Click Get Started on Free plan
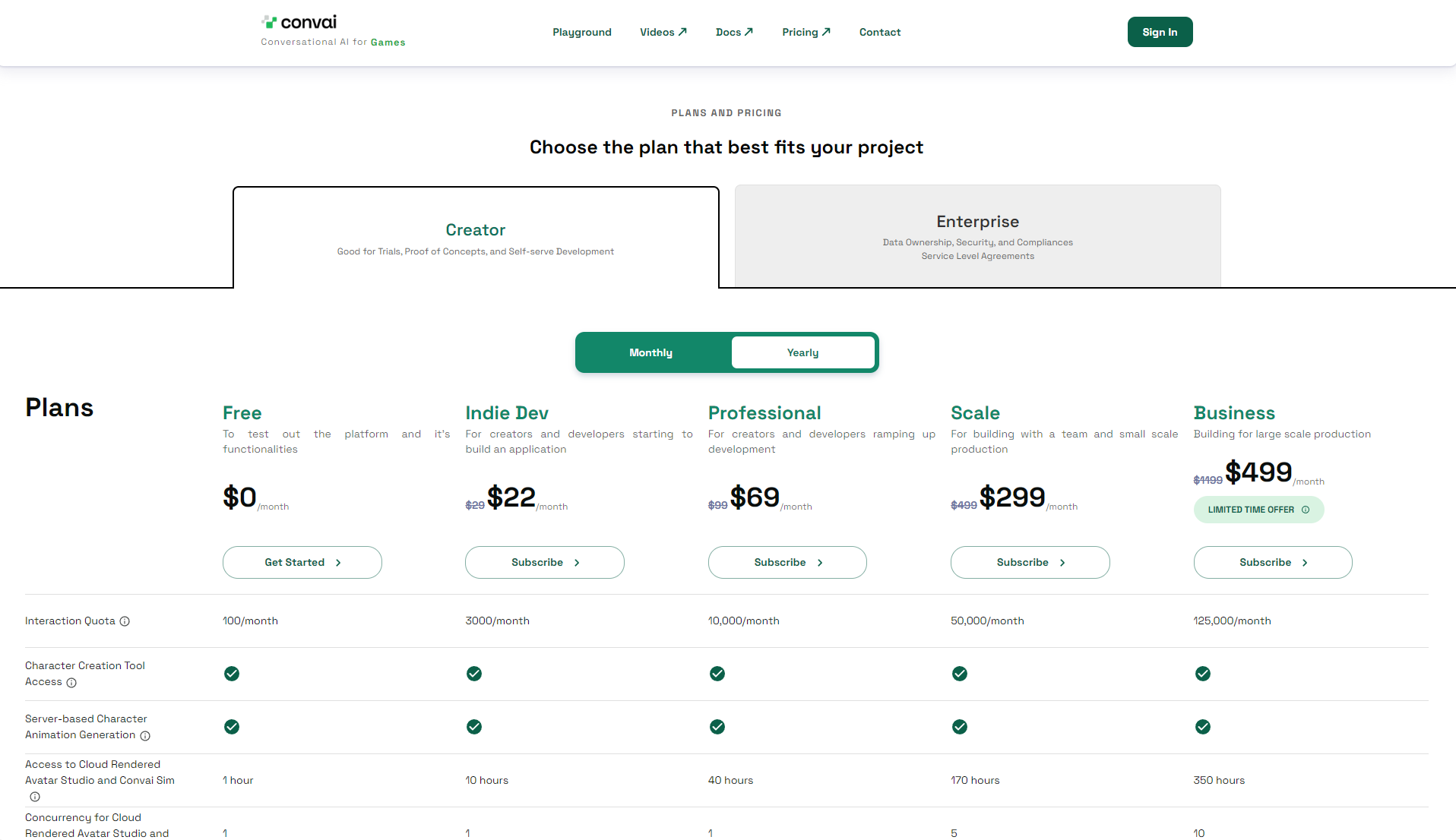1456x840 pixels. pyautogui.click(x=302, y=562)
